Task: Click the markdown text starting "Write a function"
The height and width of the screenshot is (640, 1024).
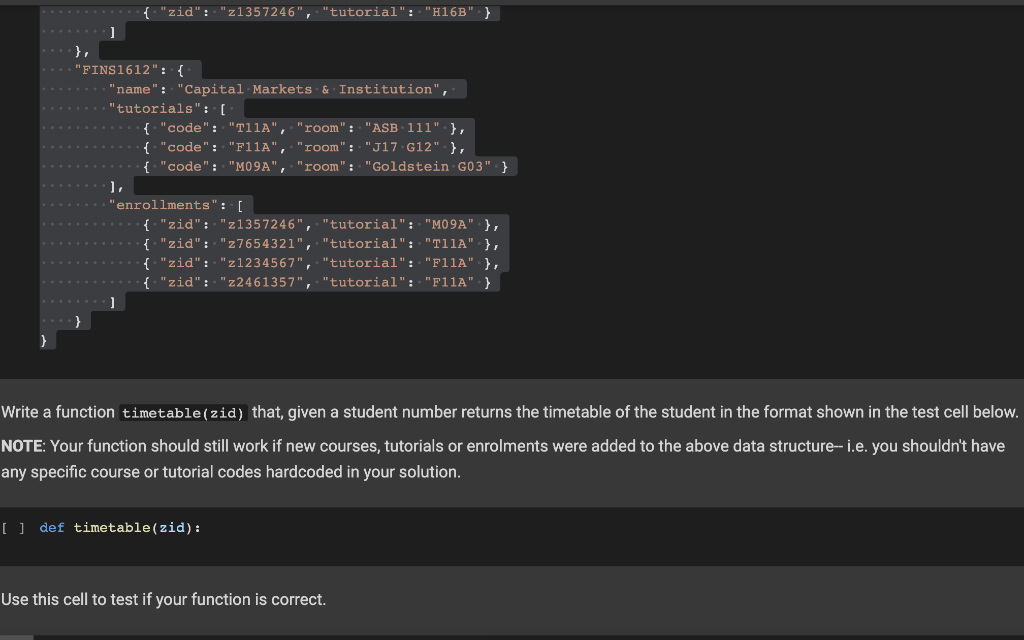Action: [57, 412]
